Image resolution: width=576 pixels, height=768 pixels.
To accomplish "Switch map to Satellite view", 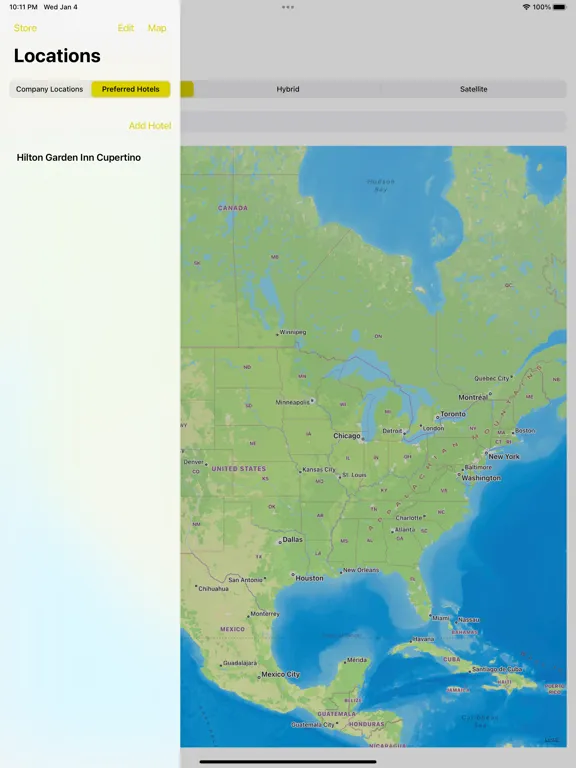I will click(x=474, y=89).
